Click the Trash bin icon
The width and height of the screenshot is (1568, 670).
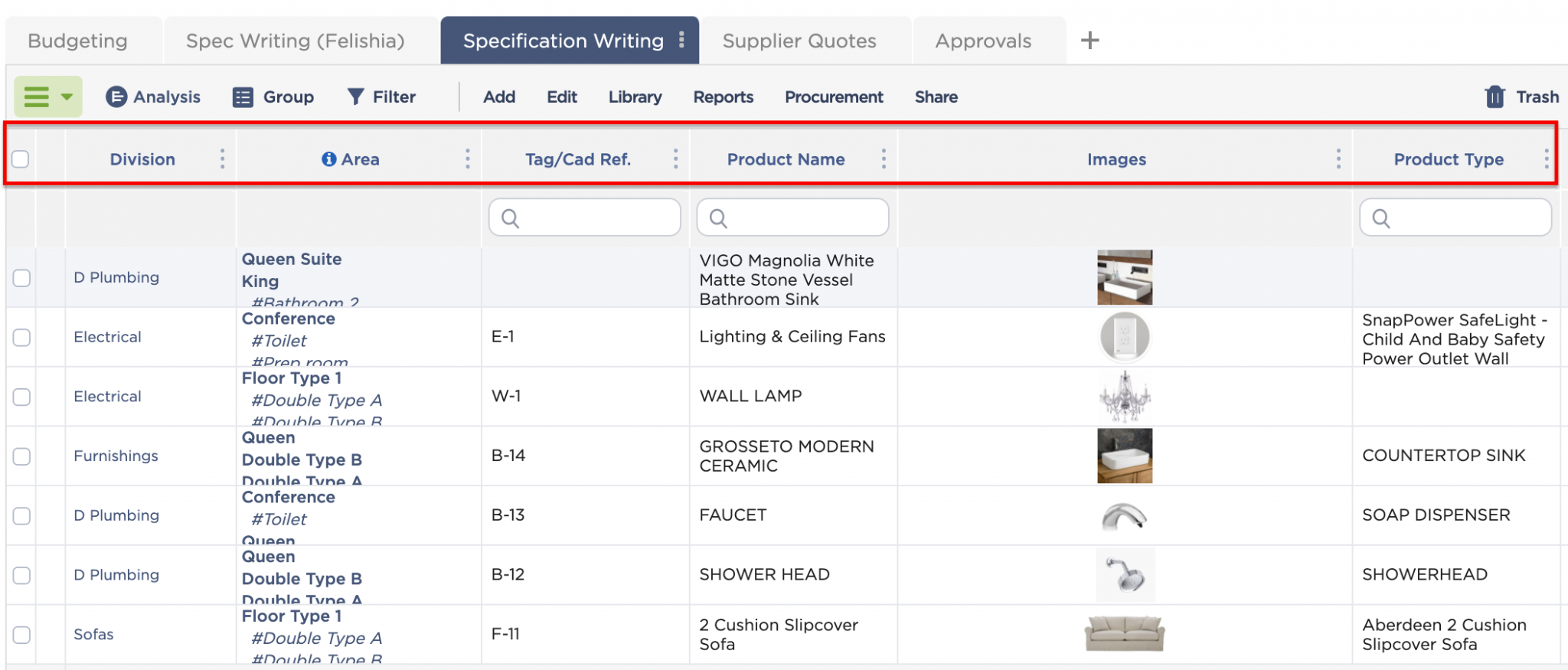1494,96
